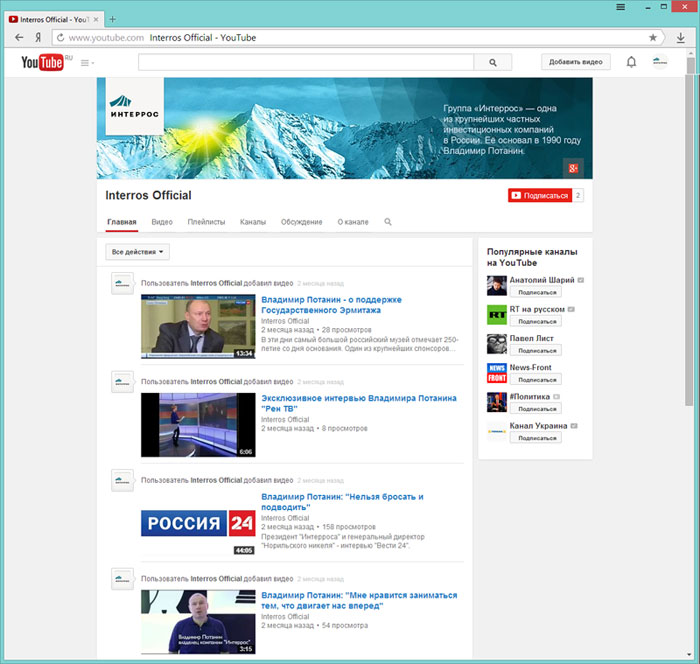Click the browser address bar

(357, 38)
